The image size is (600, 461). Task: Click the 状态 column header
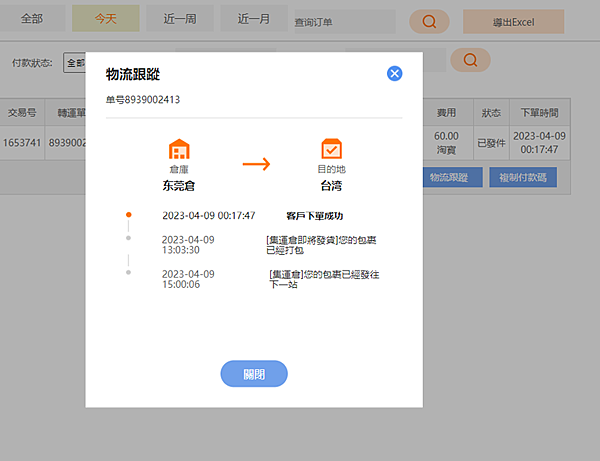point(491,112)
